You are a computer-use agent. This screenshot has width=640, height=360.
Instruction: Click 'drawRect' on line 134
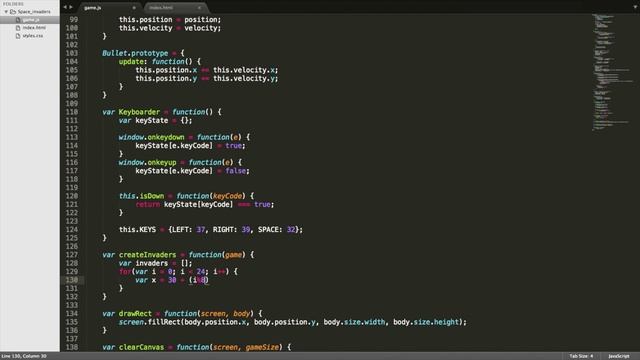click(x=135, y=313)
